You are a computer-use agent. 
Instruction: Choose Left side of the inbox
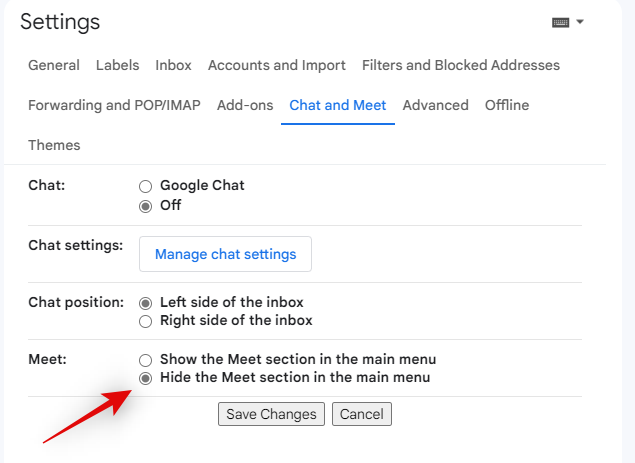point(146,302)
